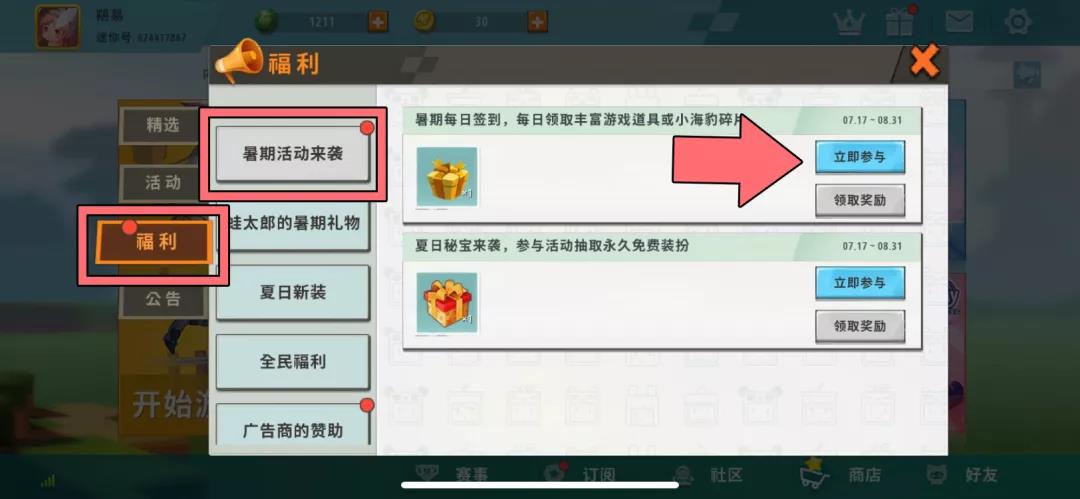Click the player avatar portrait
Image resolution: width=1080 pixels, height=499 pixels.
pos(58,26)
